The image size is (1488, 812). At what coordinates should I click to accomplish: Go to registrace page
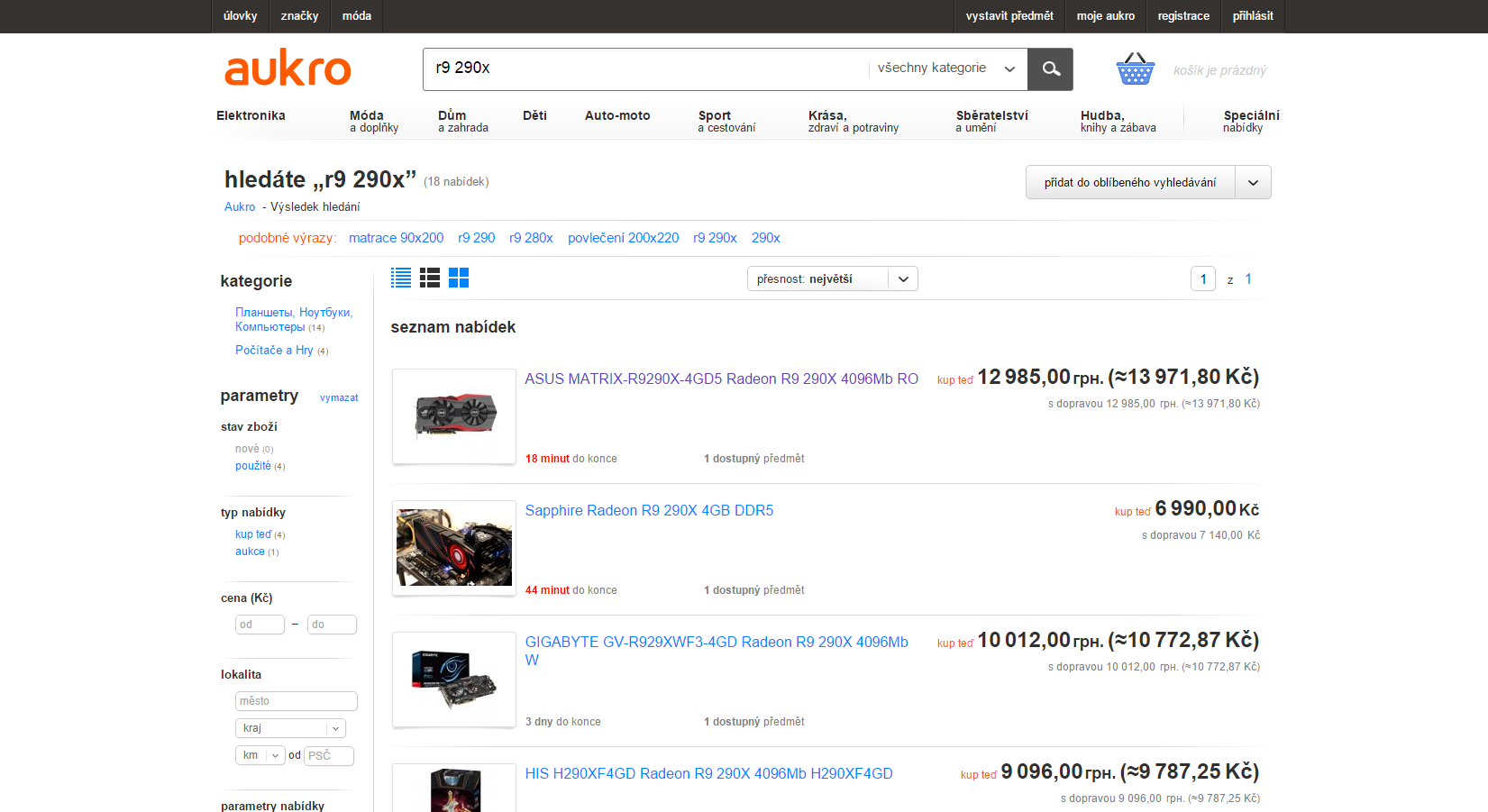[1183, 16]
